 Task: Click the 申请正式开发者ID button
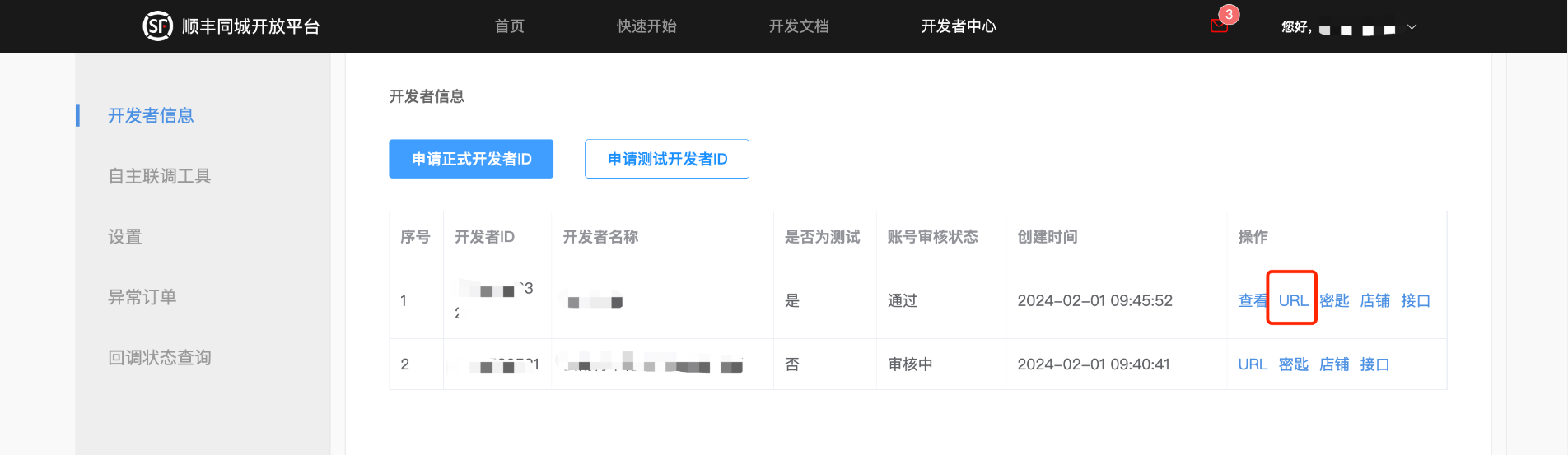point(471,159)
